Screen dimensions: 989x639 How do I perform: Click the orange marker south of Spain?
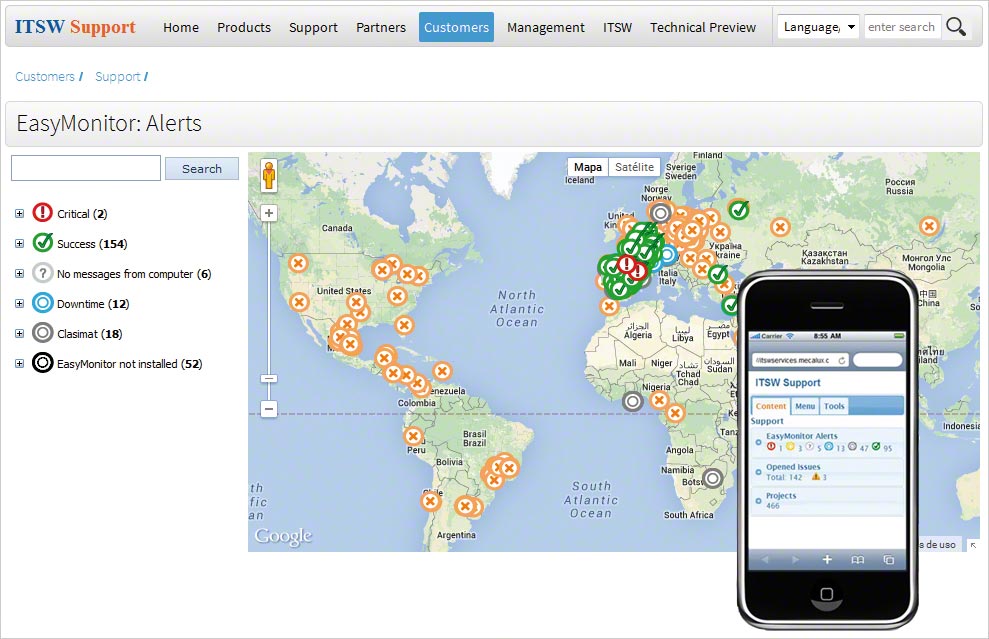[x=609, y=307]
